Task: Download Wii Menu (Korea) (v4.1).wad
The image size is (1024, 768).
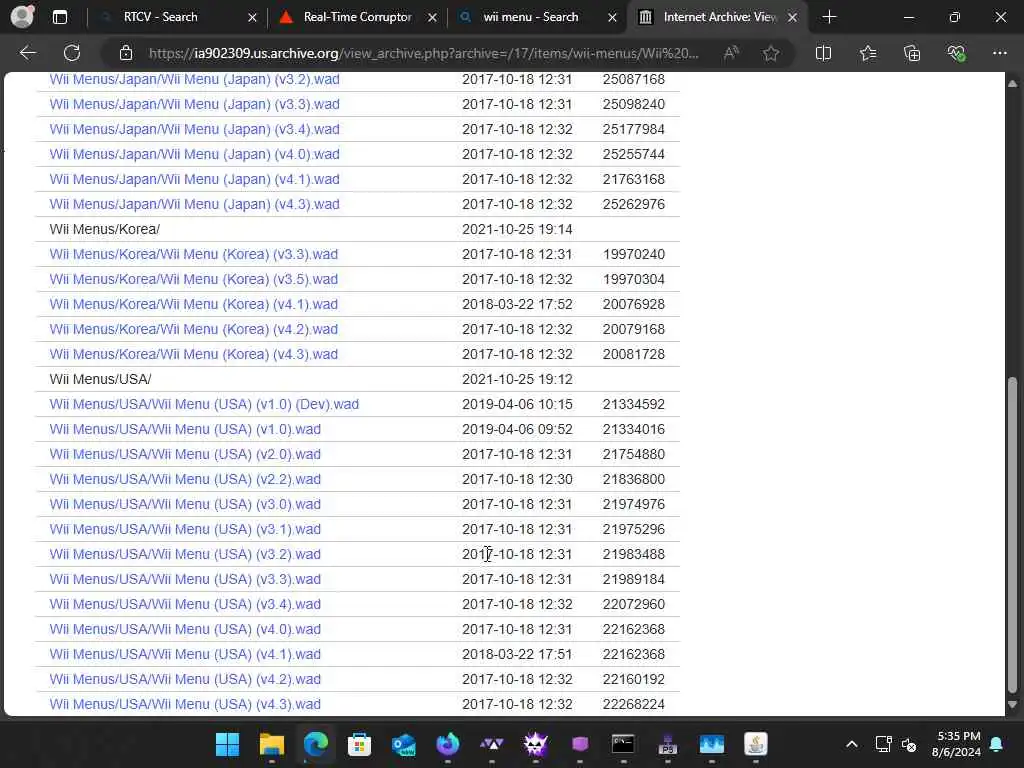Action: click(194, 304)
